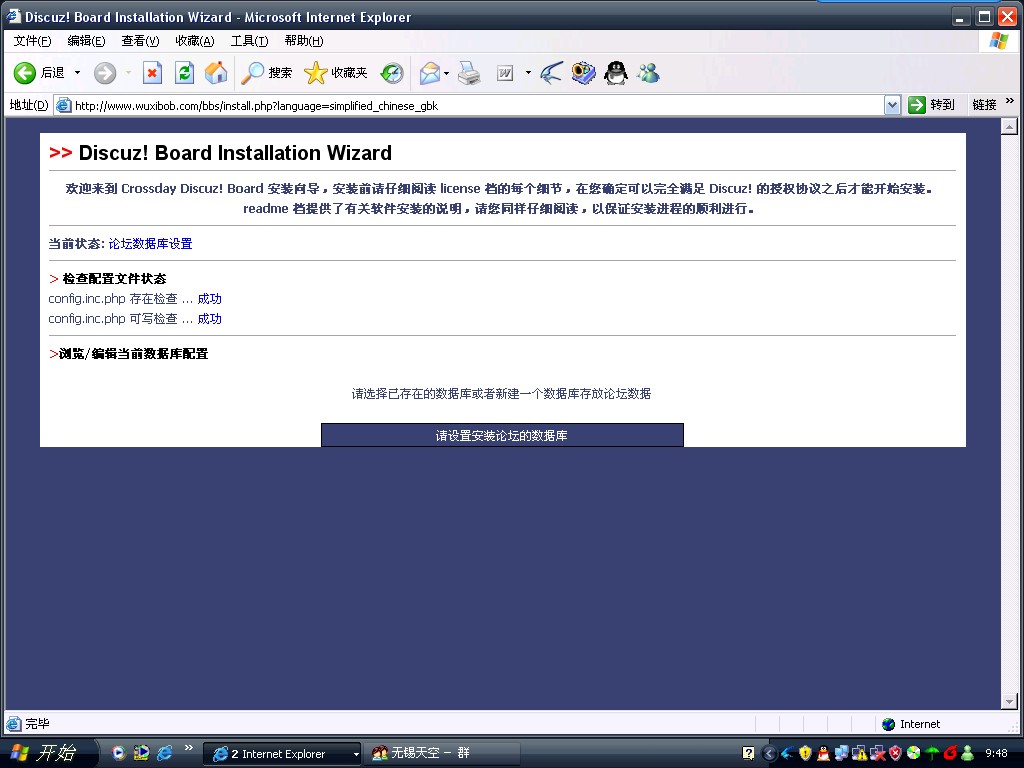Open the 查看(V) menu
Screen dimensions: 1024x768
pyautogui.click(x=140, y=41)
